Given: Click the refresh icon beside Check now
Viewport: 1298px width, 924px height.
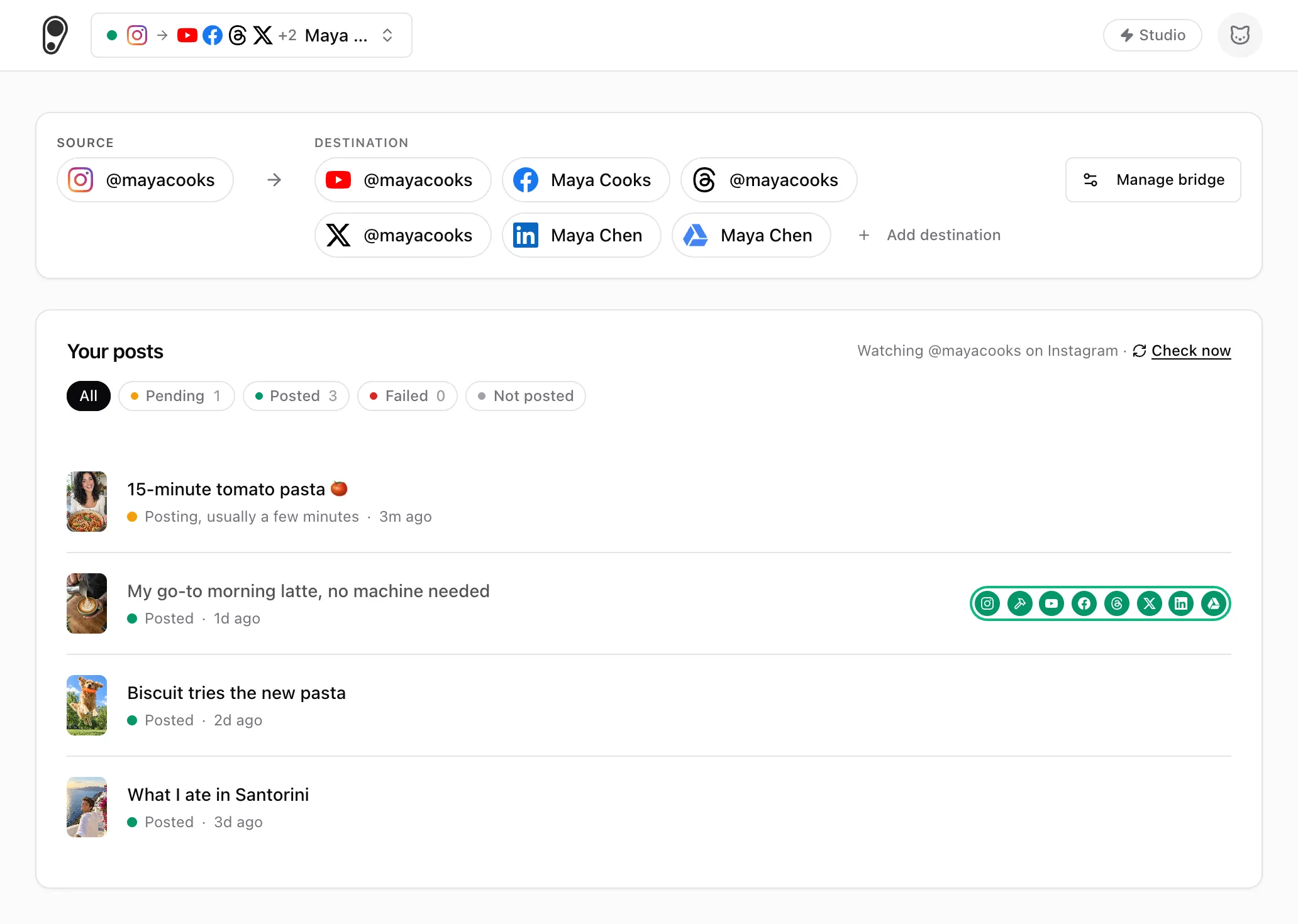Looking at the screenshot, I should pos(1140,351).
